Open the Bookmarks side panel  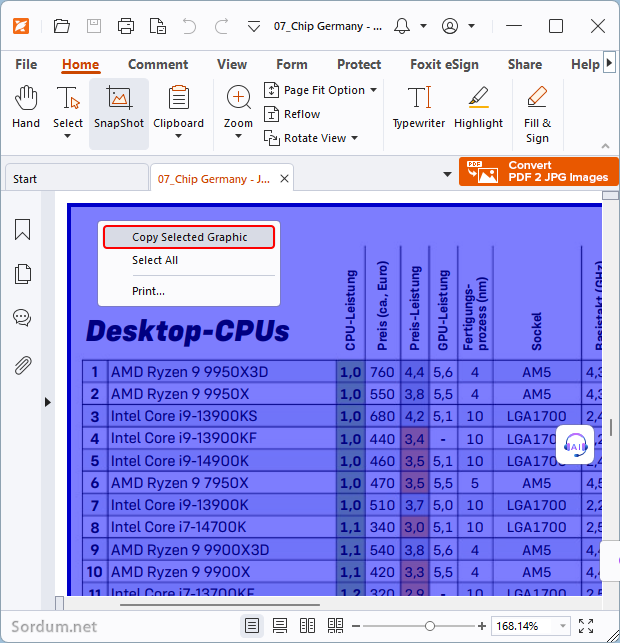coord(22,230)
